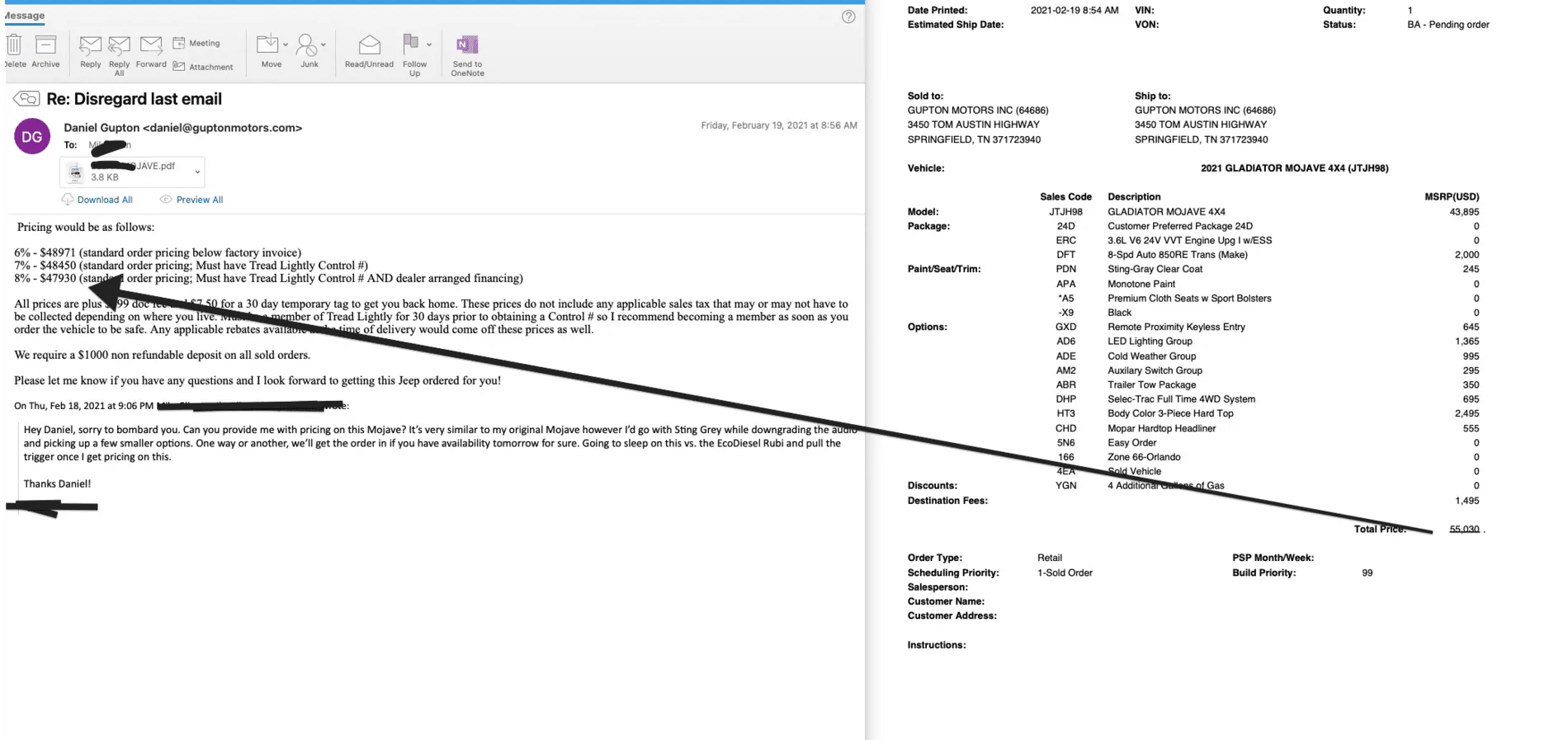Click the Move folder icon
The height and width of the screenshot is (740, 1568).
pyautogui.click(x=267, y=44)
